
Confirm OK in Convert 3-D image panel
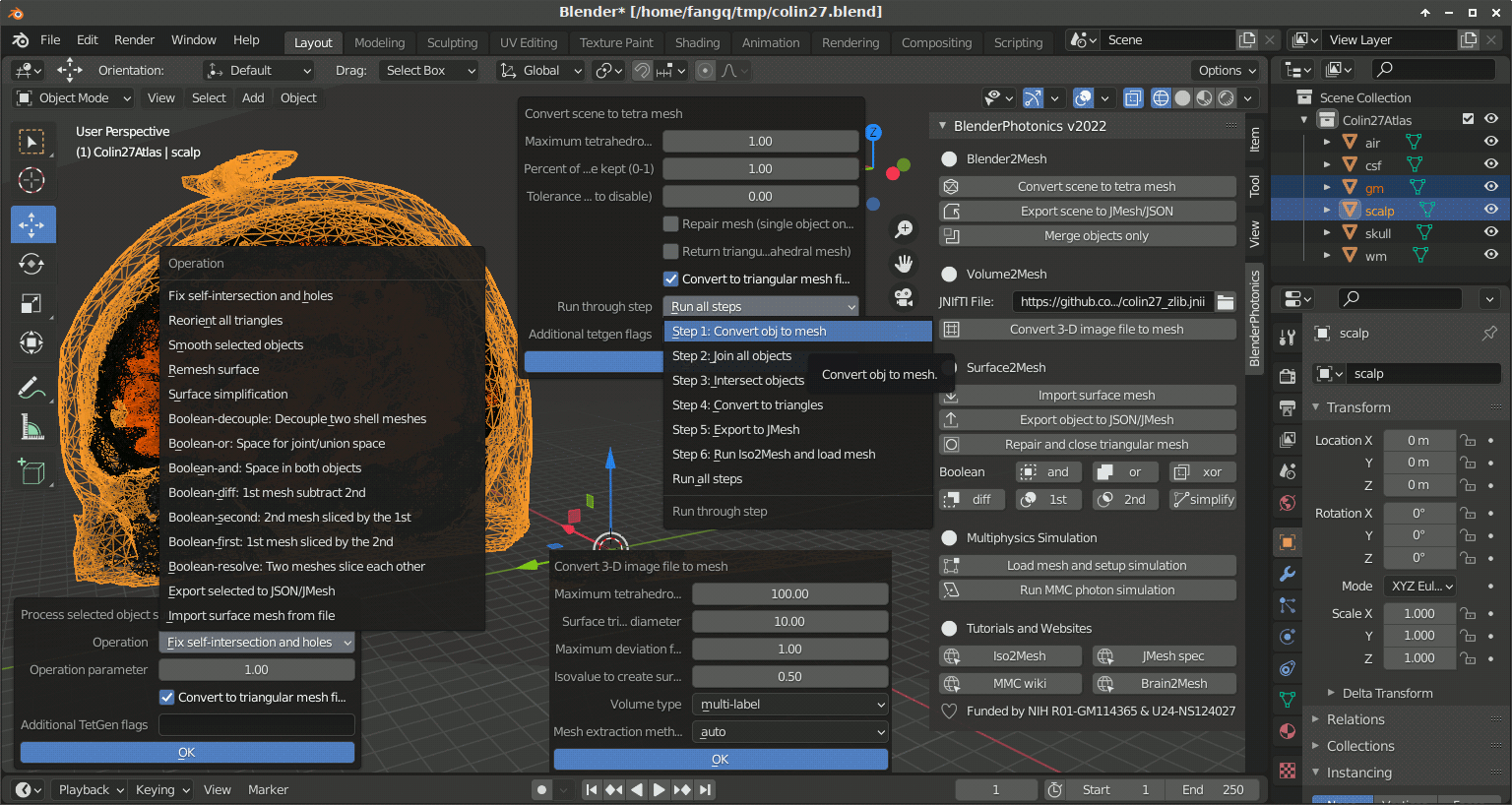click(721, 759)
